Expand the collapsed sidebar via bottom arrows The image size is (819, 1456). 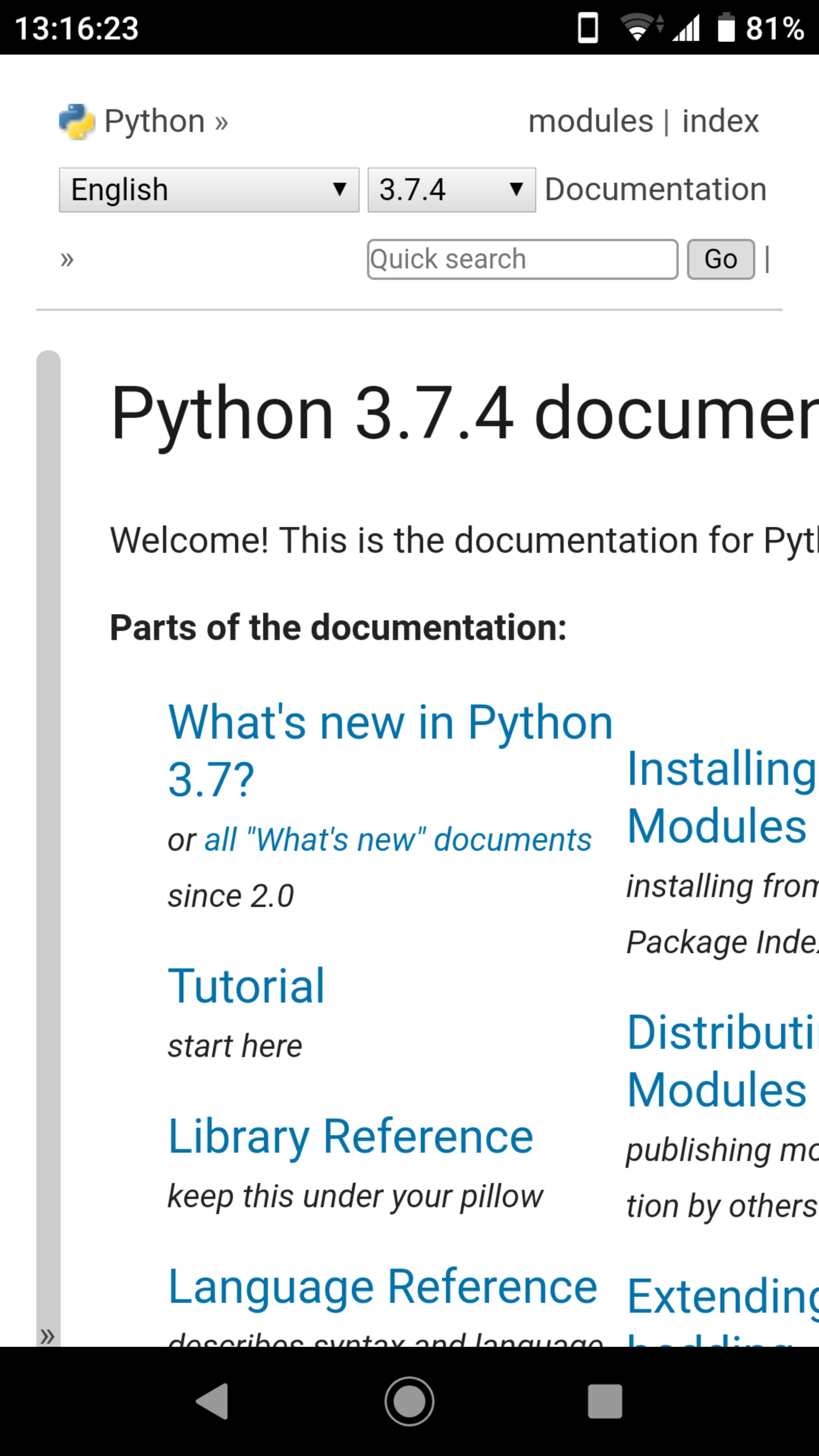(47, 1336)
